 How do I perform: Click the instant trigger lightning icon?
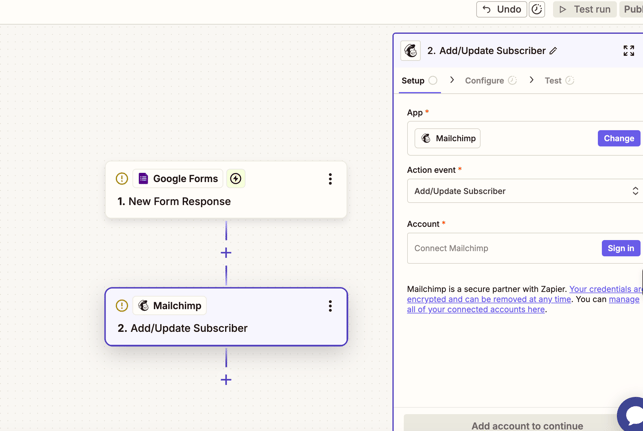tap(236, 179)
